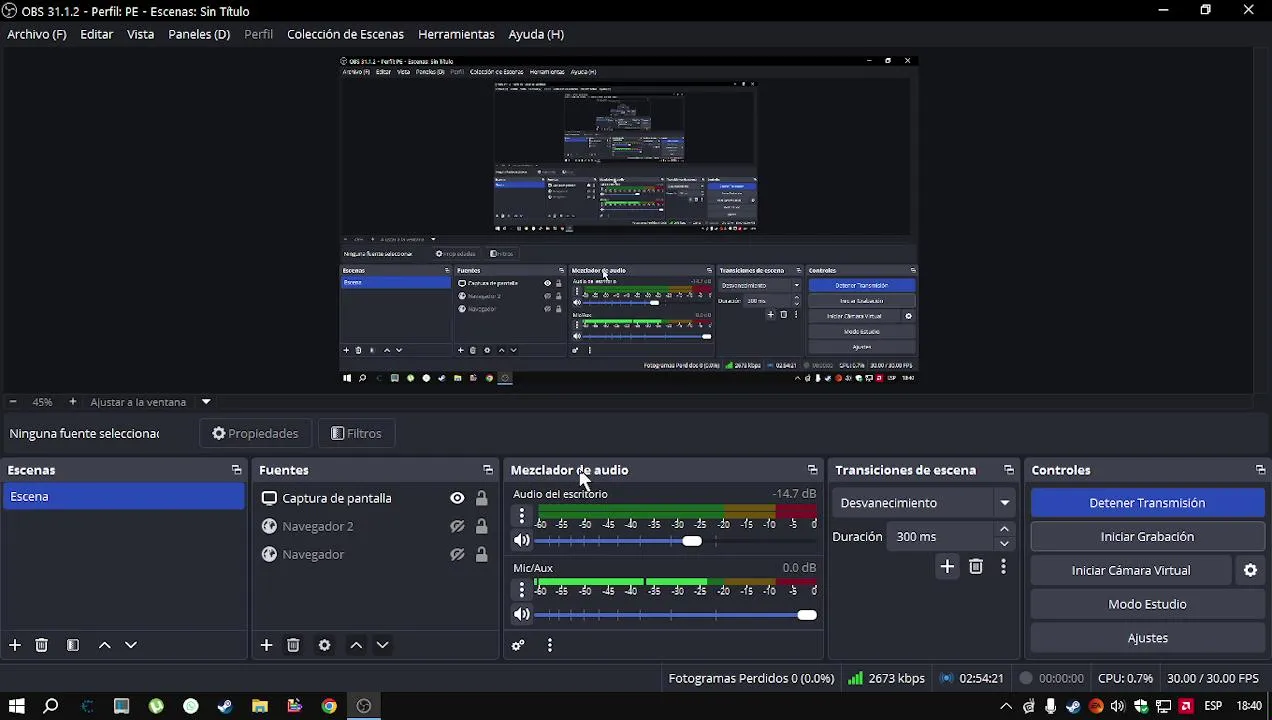
Task: Open scene filters icon in the Escenas panel
Action: pyautogui.click(x=73, y=645)
